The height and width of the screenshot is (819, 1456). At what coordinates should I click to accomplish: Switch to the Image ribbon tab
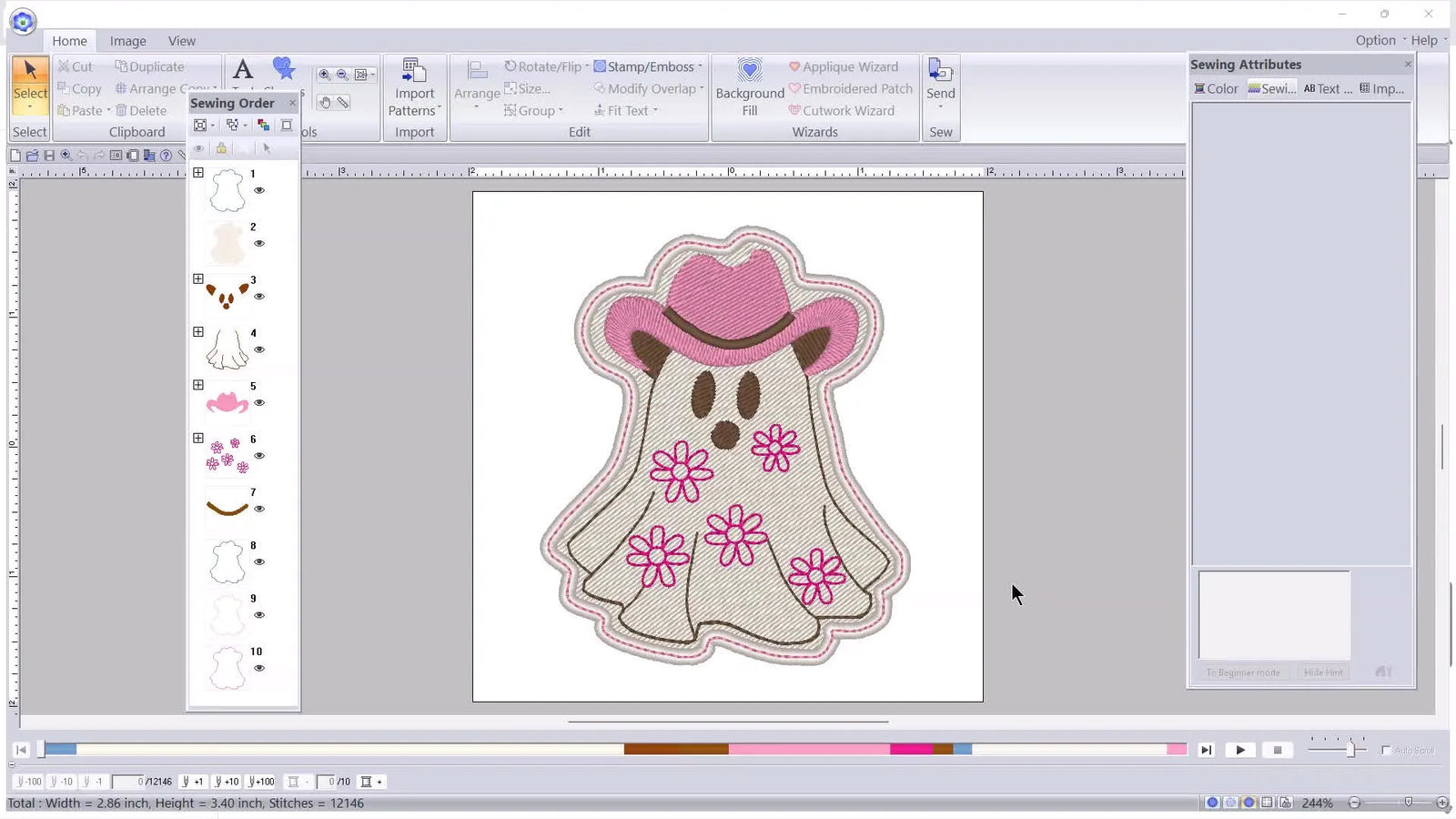pyautogui.click(x=127, y=40)
